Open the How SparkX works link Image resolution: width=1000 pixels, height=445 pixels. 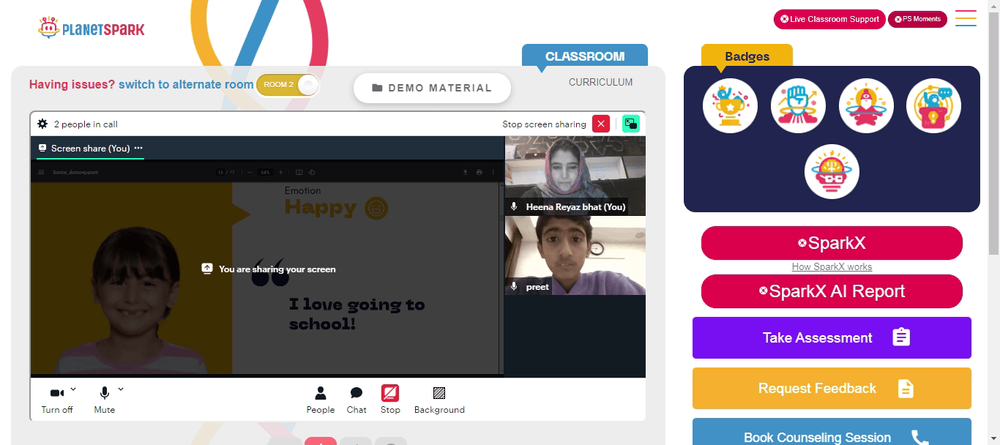pos(832,267)
